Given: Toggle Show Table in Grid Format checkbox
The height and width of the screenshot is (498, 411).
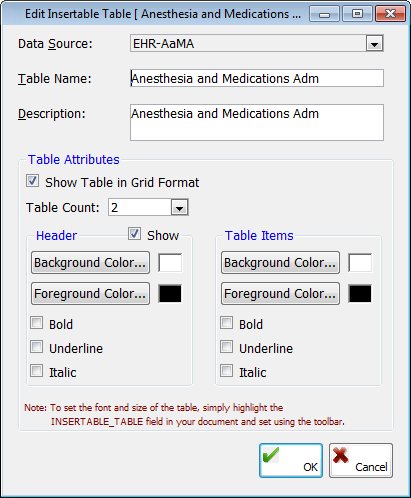Looking at the screenshot, I should 33,181.
